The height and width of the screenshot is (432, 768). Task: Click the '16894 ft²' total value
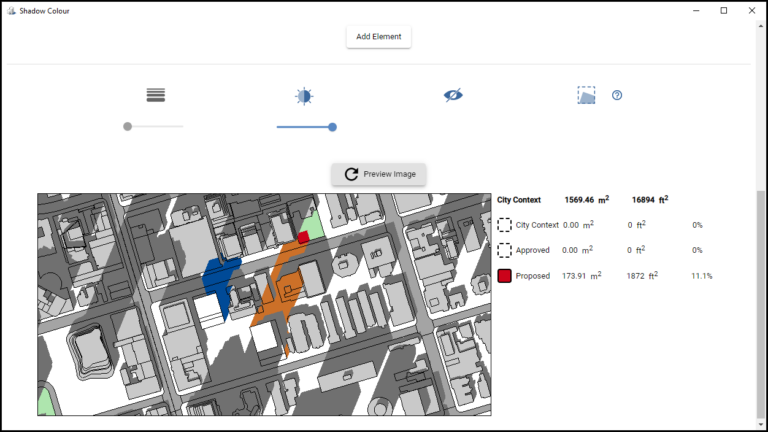pyautogui.click(x=650, y=199)
